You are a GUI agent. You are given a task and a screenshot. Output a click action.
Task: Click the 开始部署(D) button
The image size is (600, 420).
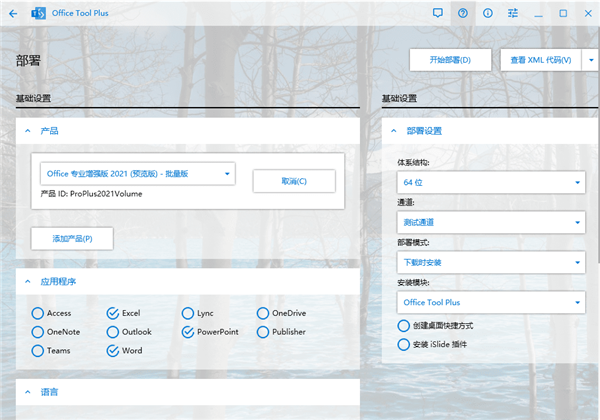tap(452, 60)
